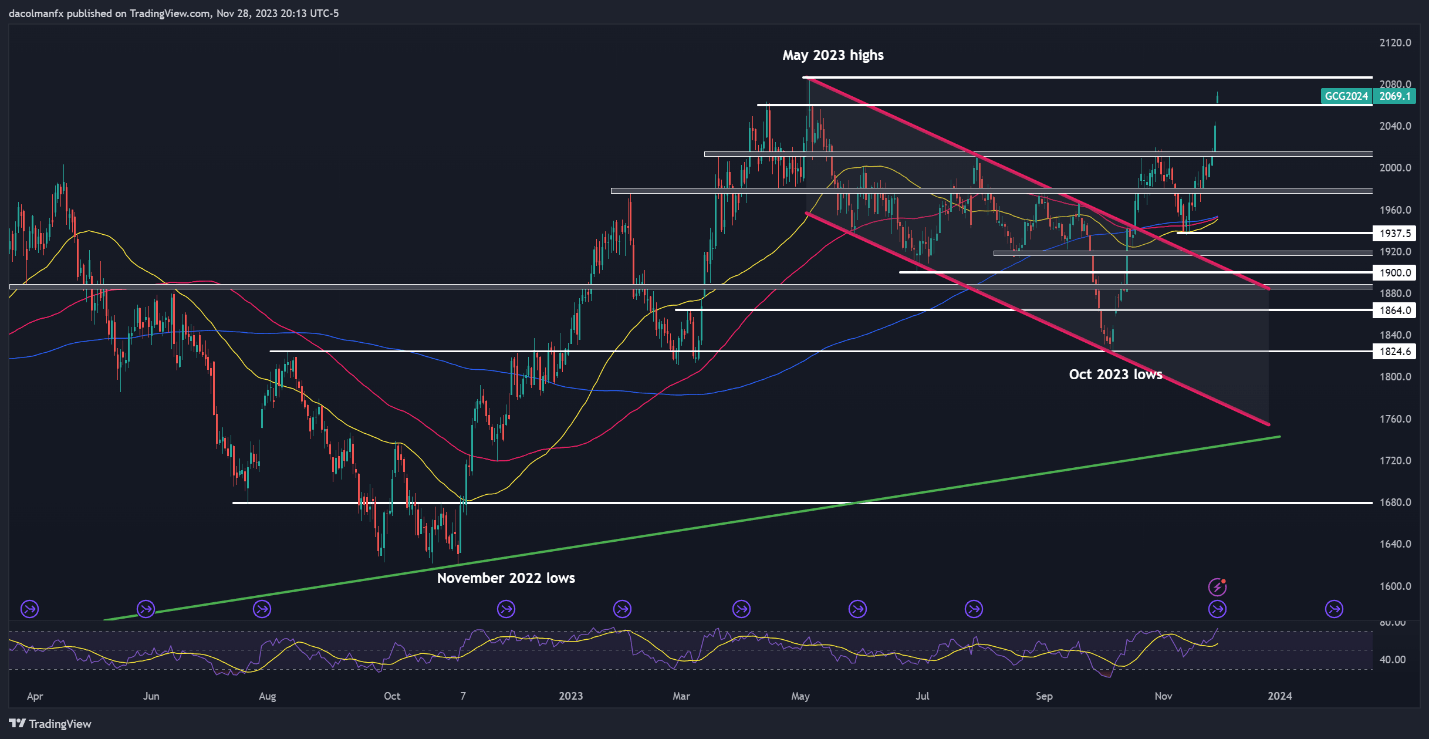Select the November 2022 lows annotation
The width and height of the screenshot is (1429, 739).
click(507, 578)
